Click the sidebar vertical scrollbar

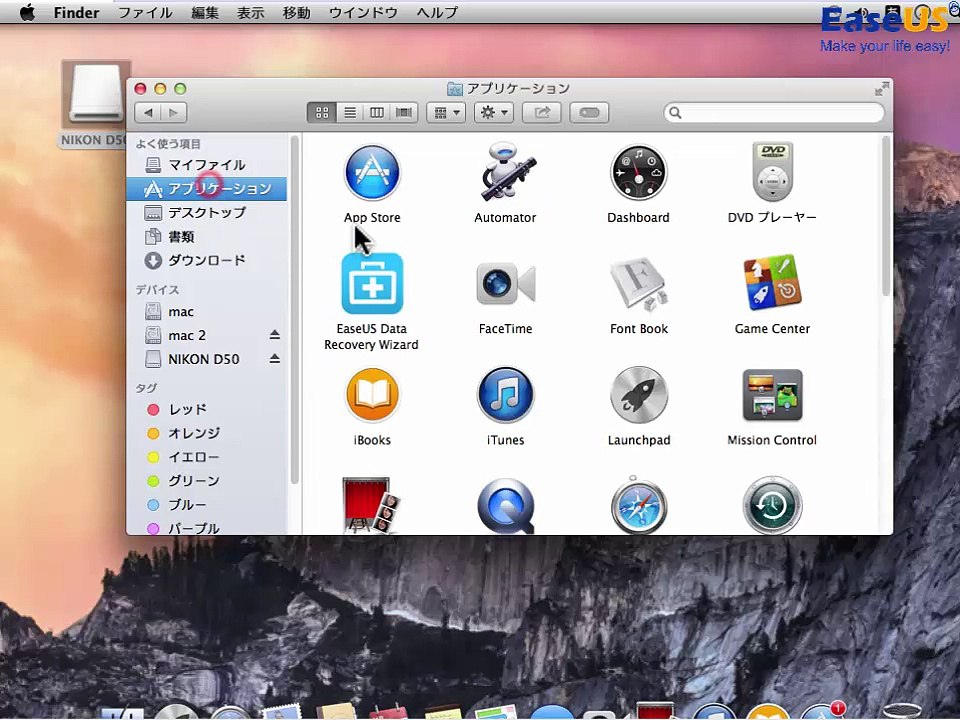click(294, 310)
